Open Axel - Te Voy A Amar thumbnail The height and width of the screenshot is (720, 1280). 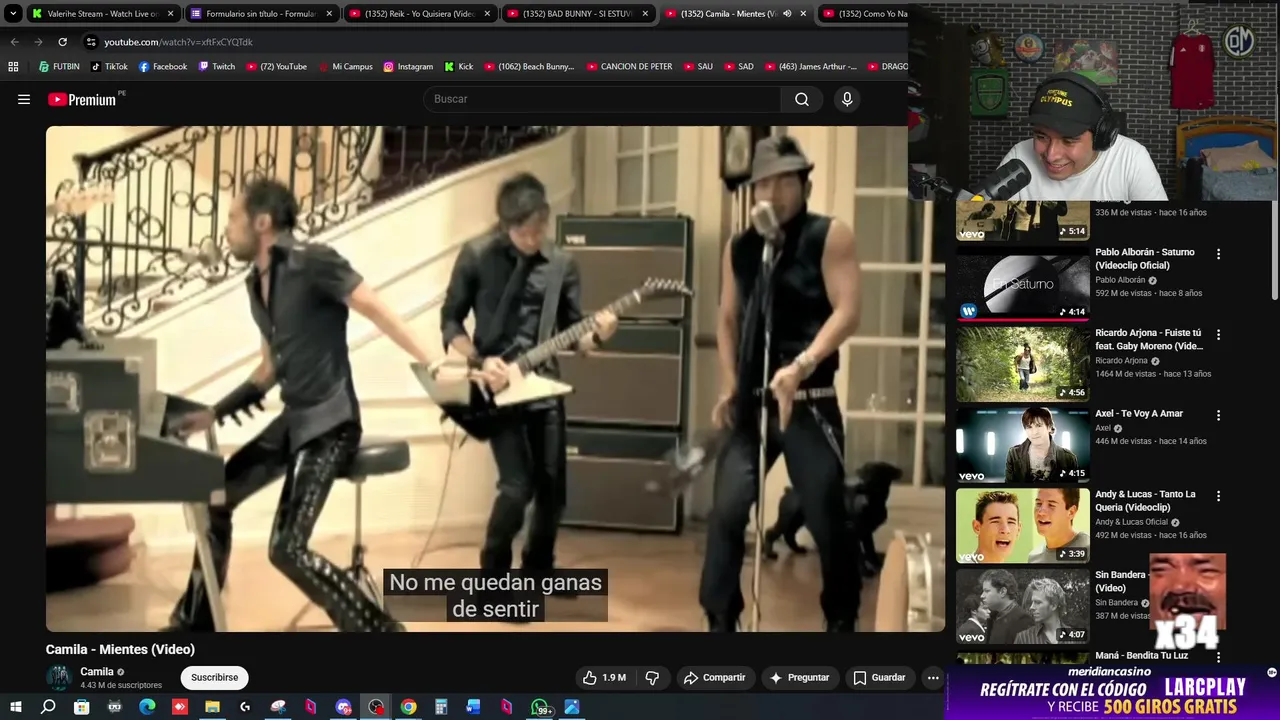point(1022,446)
